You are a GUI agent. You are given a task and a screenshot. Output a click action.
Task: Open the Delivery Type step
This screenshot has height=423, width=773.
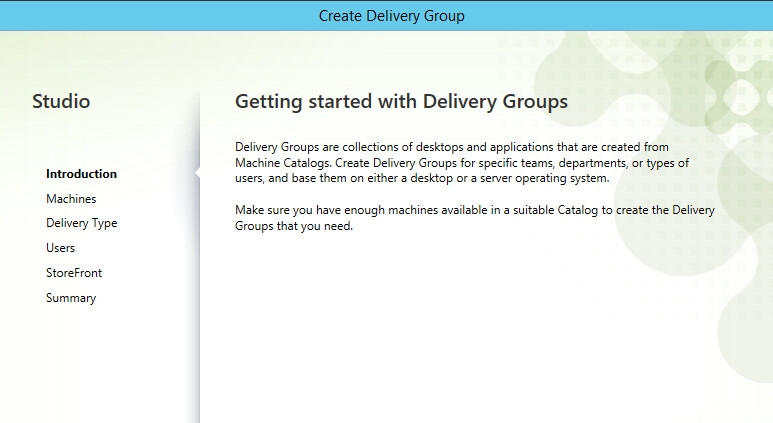tap(81, 223)
